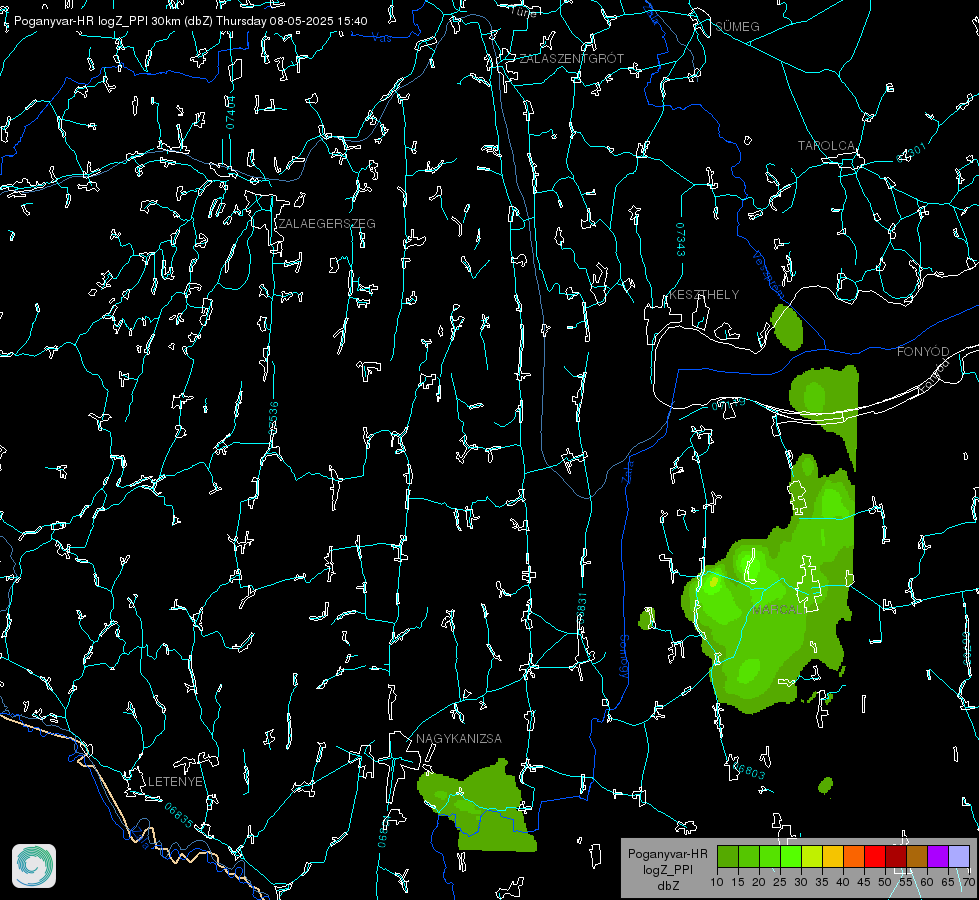Click road number 07343 label
The width and height of the screenshot is (979, 900).
pos(681,240)
